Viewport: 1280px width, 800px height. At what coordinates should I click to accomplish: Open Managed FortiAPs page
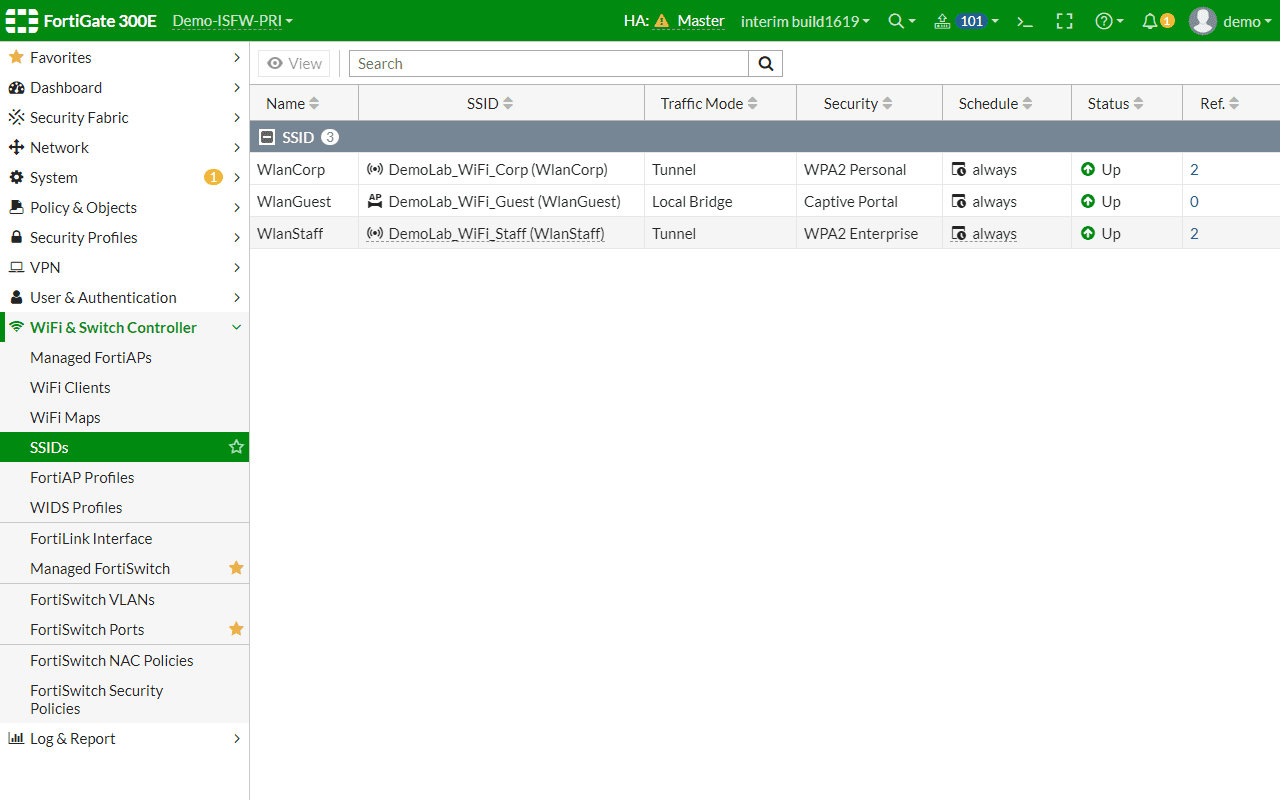click(x=124, y=358)
